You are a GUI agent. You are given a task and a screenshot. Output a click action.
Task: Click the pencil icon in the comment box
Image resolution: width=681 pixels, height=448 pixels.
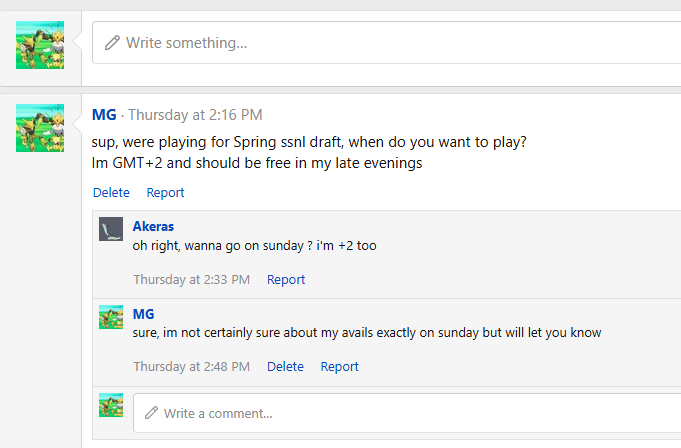point(152,413)
